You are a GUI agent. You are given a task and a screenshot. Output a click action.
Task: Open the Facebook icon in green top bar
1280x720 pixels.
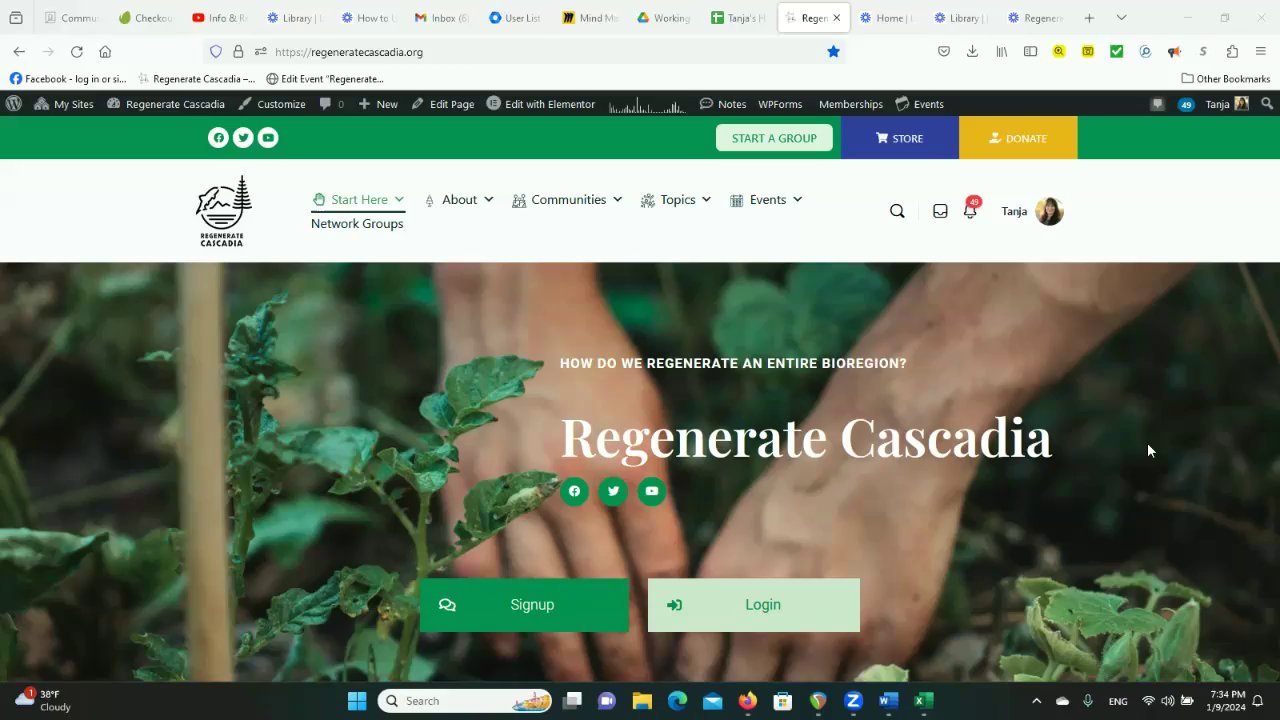tap(218, 138)
